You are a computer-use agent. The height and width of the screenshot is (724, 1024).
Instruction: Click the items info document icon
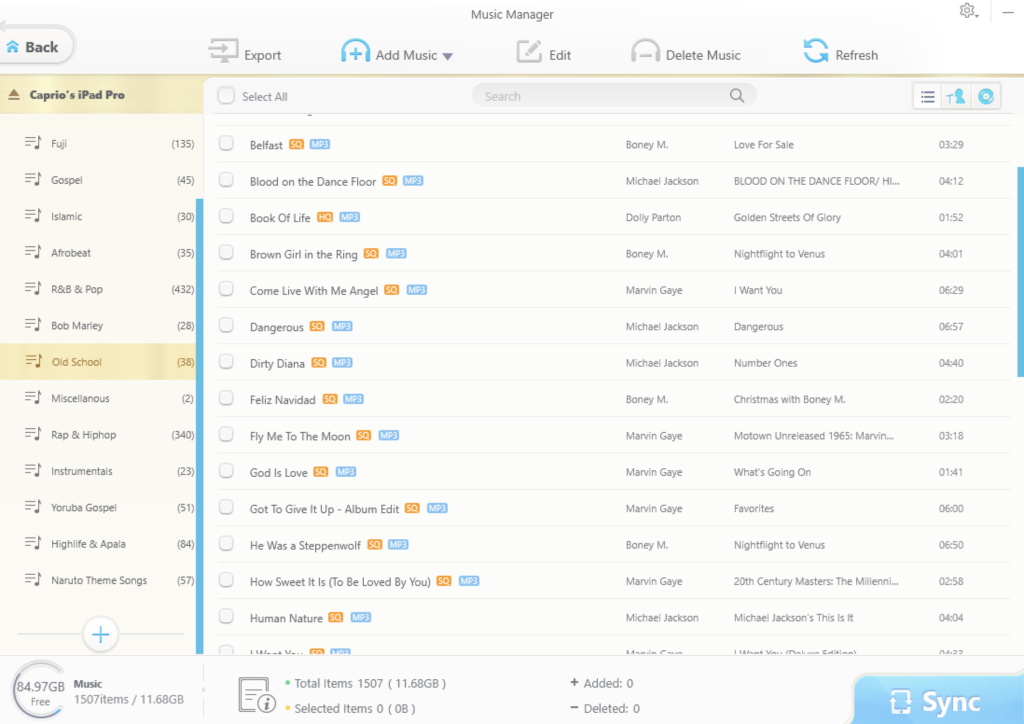pos(256,695)
